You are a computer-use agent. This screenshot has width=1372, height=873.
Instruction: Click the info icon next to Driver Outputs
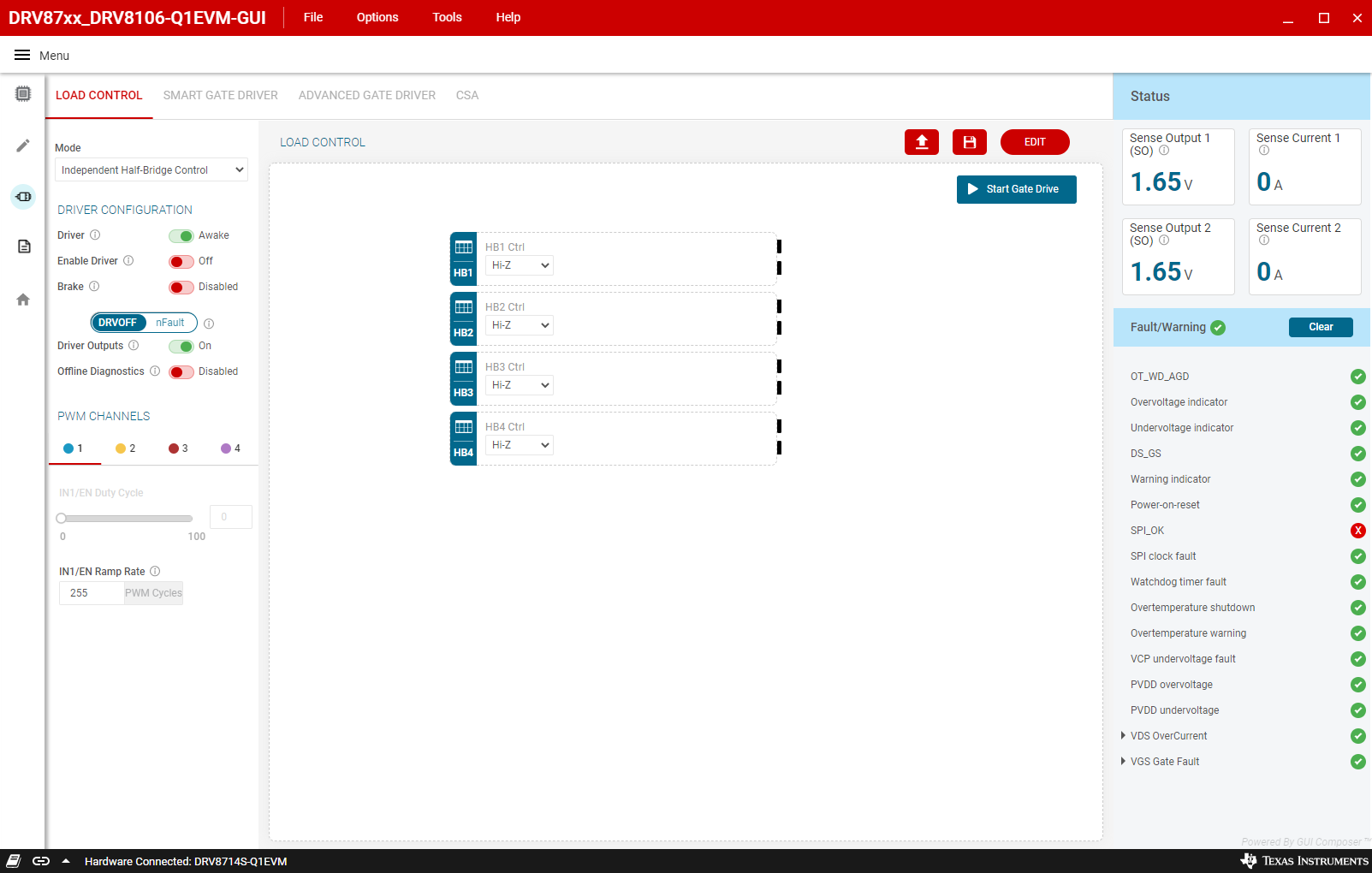point(134,346)
